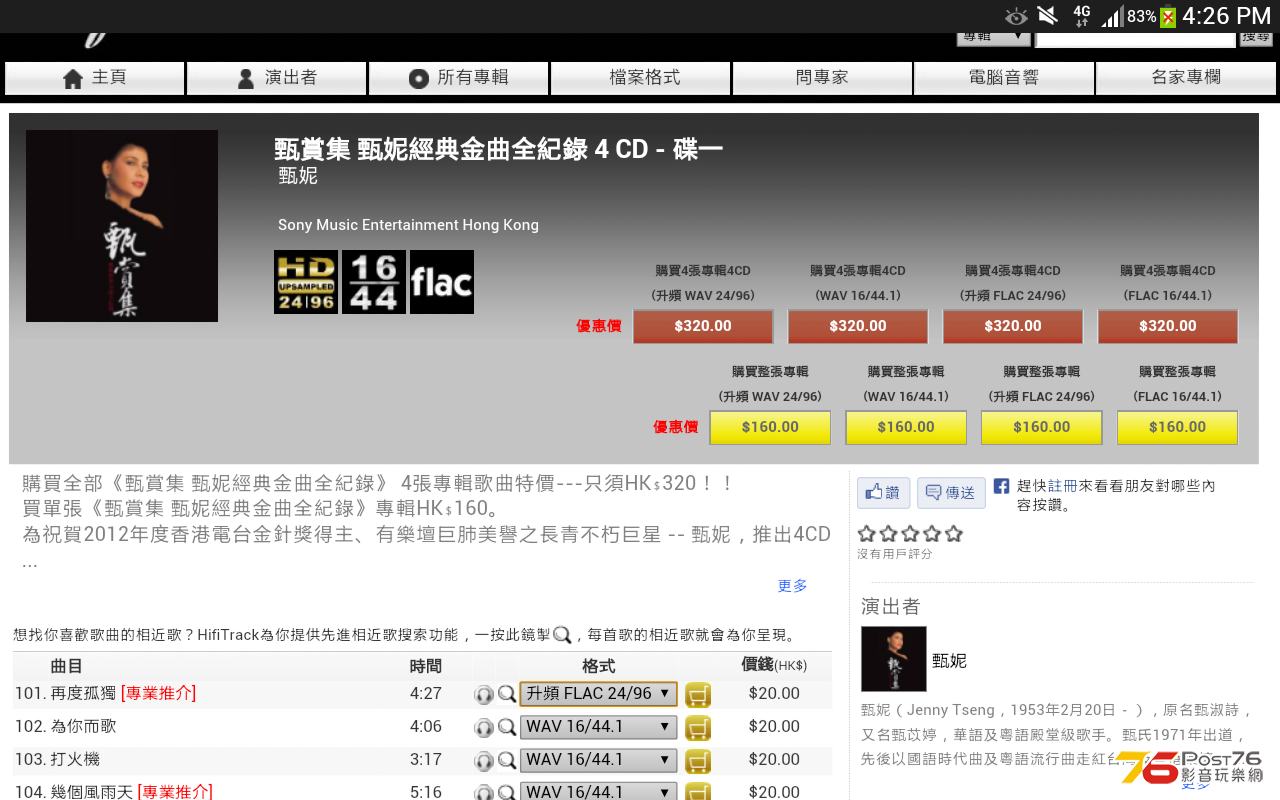This screenshot has height=800, width=1280.
Task: Find similar songs for track 103 打火機
Action: click(507, 760)
